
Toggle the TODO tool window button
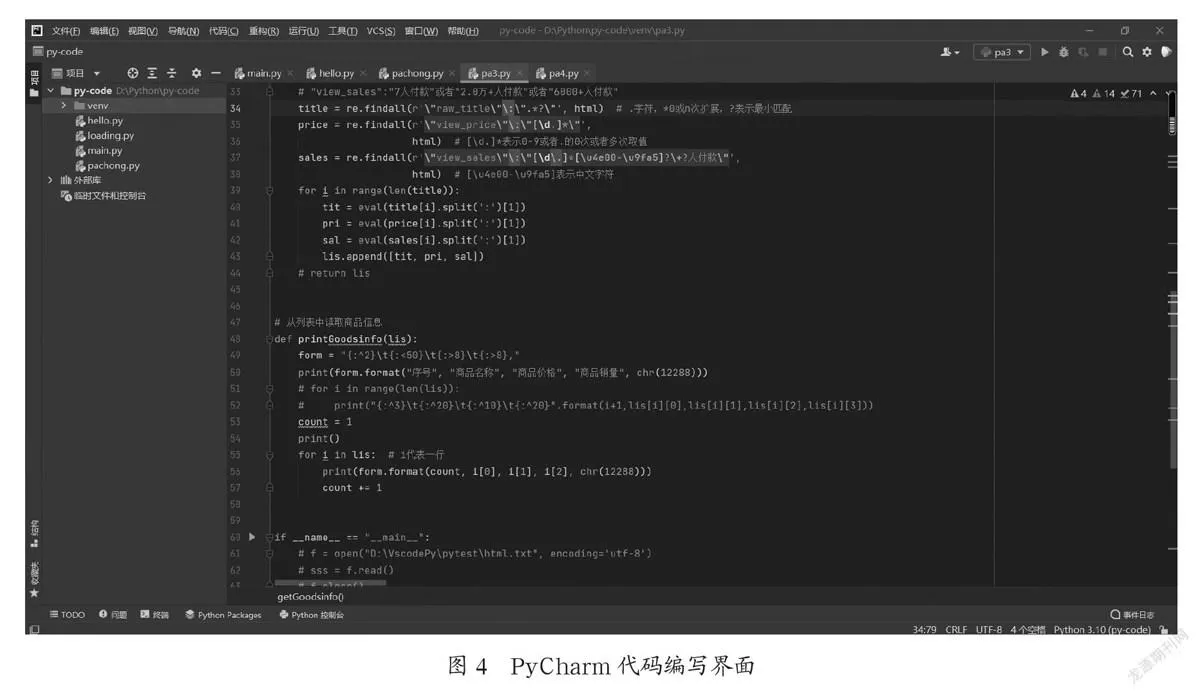(x=67, y=615)
